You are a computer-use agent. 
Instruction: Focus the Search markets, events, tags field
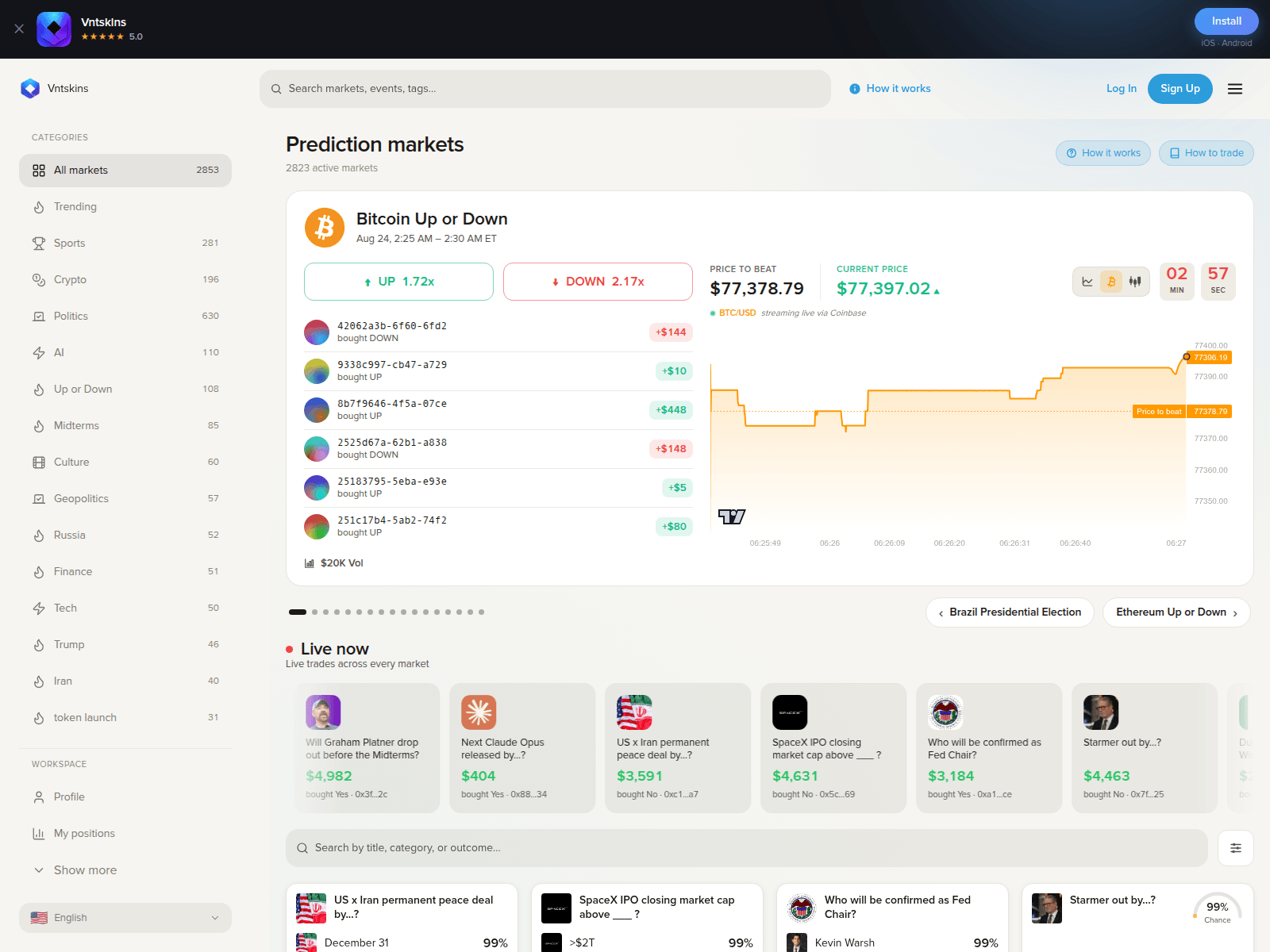pos(545,89)
